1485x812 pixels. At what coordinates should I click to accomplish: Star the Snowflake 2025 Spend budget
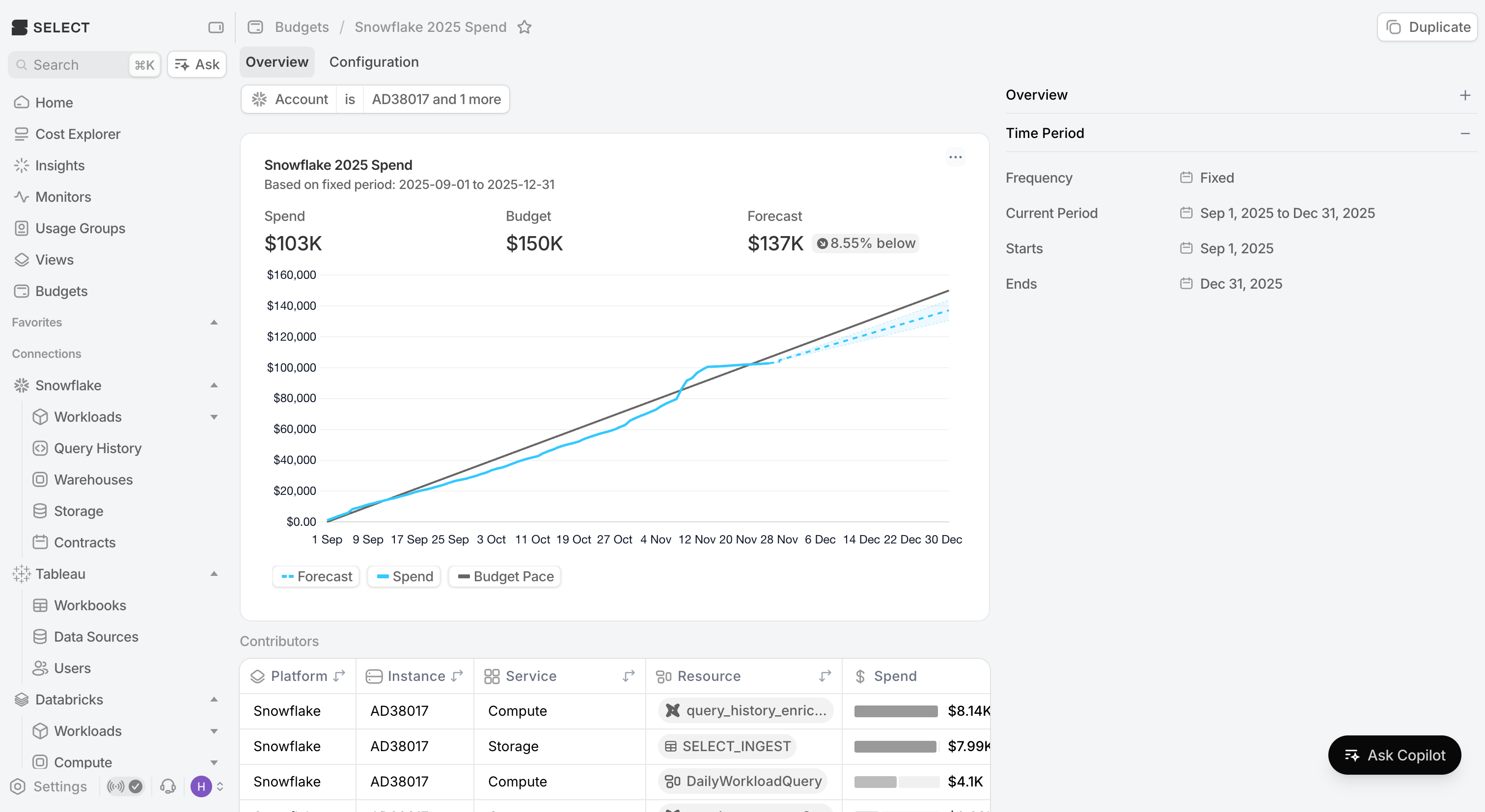coord(524,27)
